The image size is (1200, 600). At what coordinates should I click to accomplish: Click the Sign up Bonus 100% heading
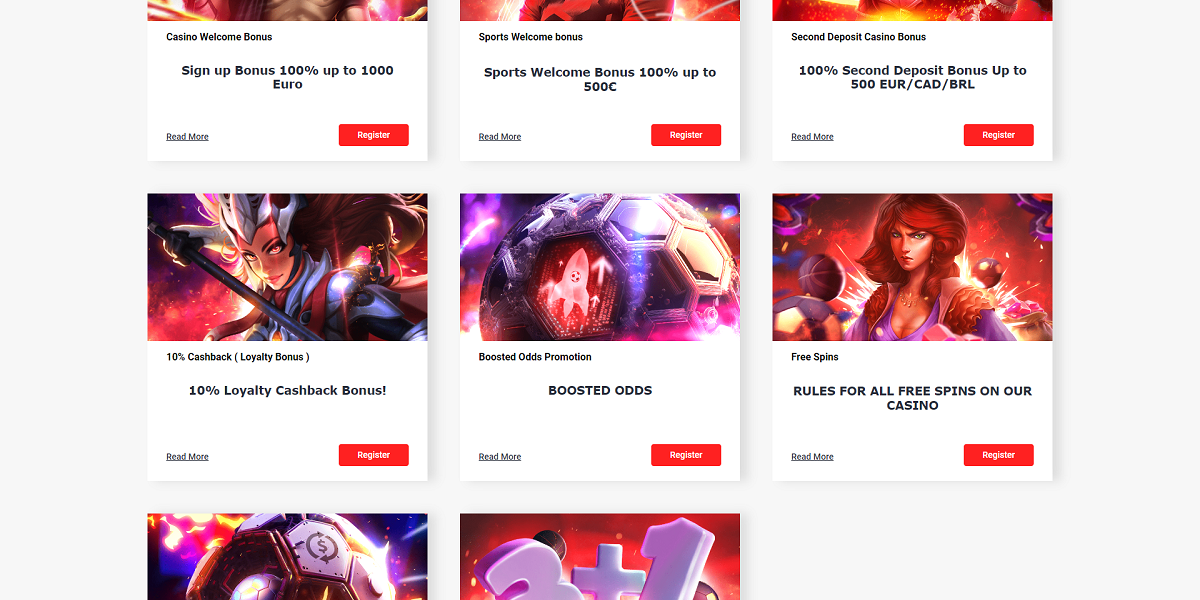(287, 77)
